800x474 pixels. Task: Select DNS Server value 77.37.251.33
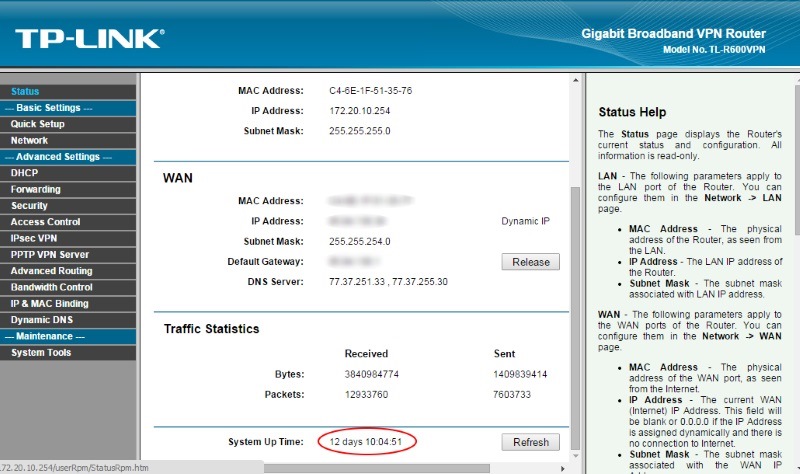coord(357,282)
